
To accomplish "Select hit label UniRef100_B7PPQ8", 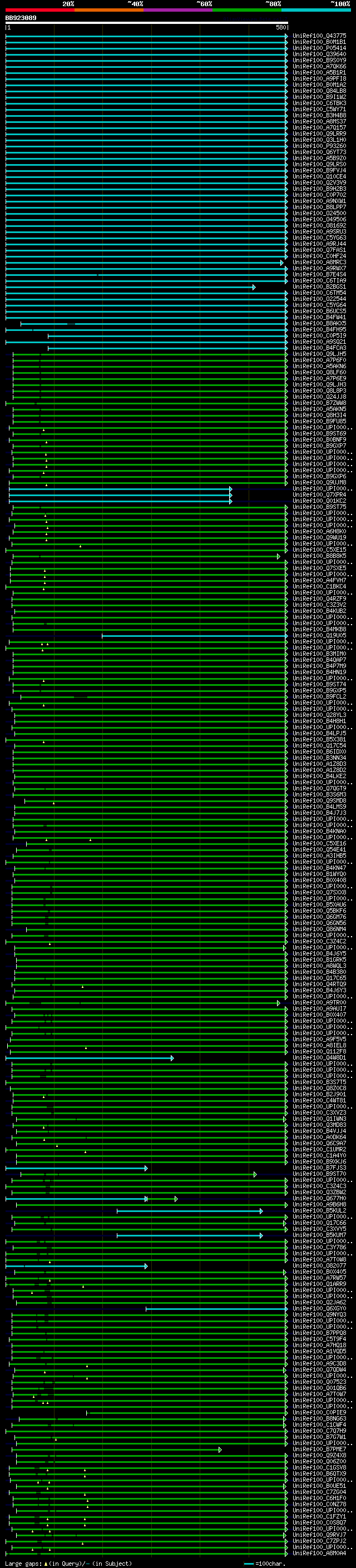I will [x=319, y=1333].
